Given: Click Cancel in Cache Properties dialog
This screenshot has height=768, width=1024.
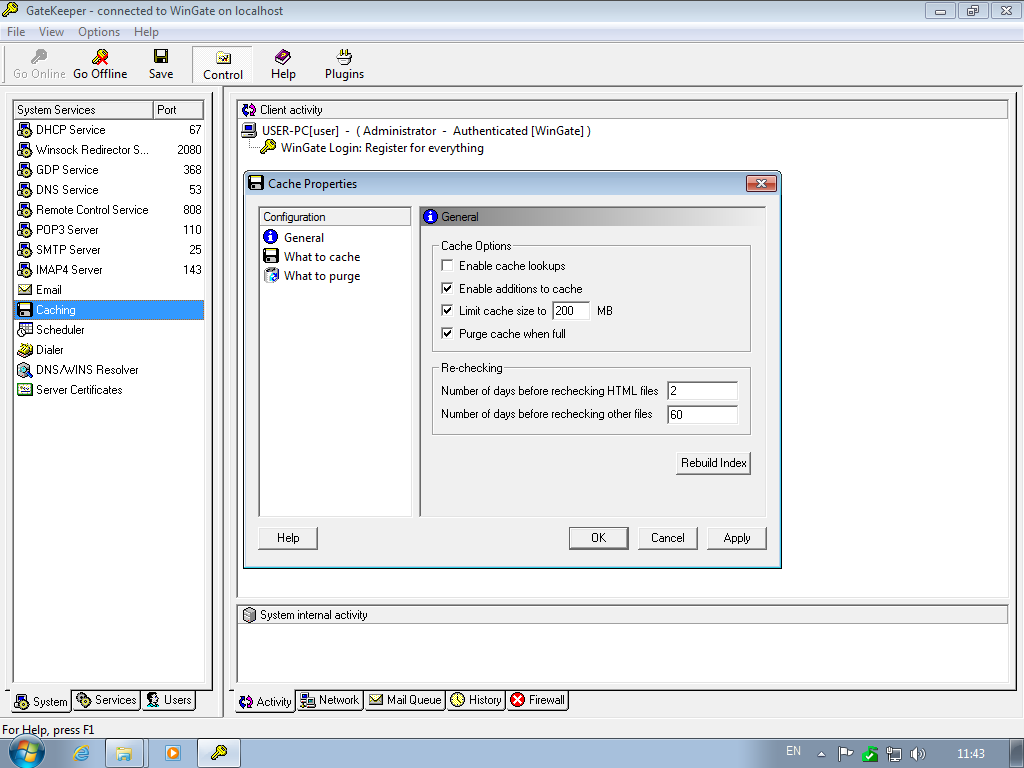Looking at the screenshot, I should click(x=667, y=538).
